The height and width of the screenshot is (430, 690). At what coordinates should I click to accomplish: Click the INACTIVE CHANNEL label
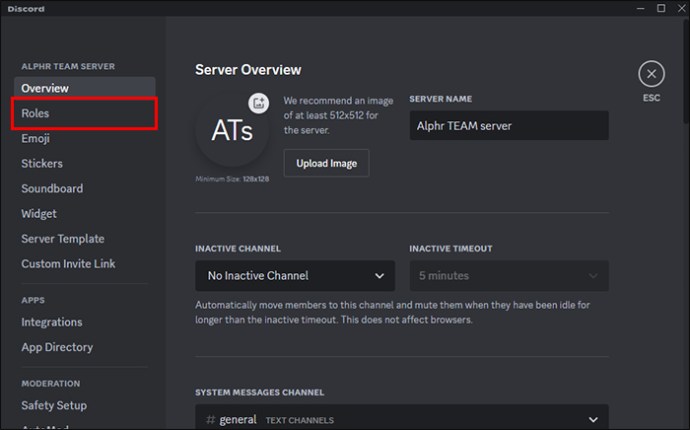[x=238, y=249]
